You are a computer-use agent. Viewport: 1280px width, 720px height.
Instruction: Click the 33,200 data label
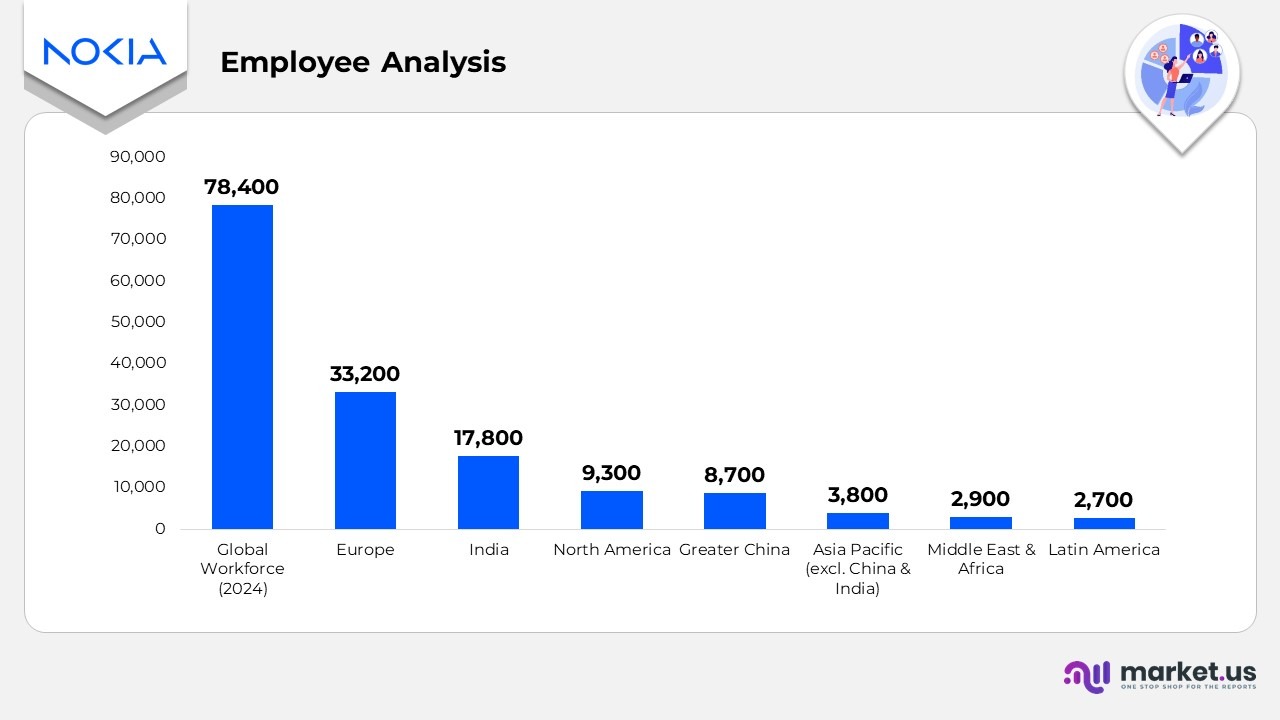point(365,374)
